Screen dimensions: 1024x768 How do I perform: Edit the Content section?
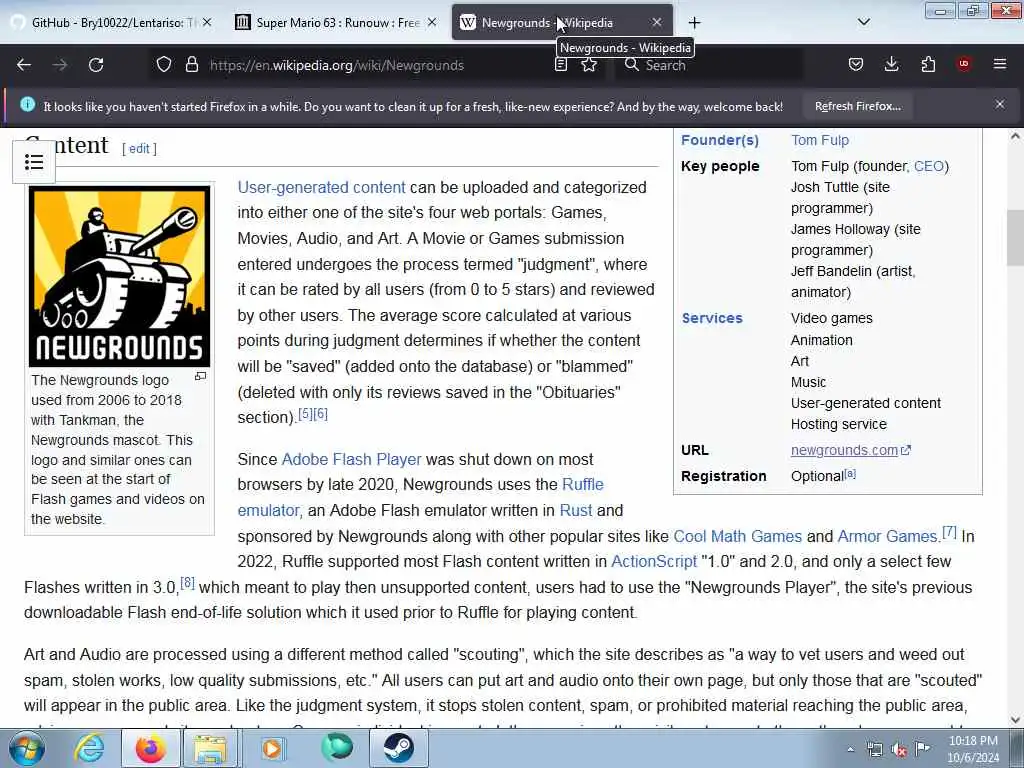(x=139, y=149)
